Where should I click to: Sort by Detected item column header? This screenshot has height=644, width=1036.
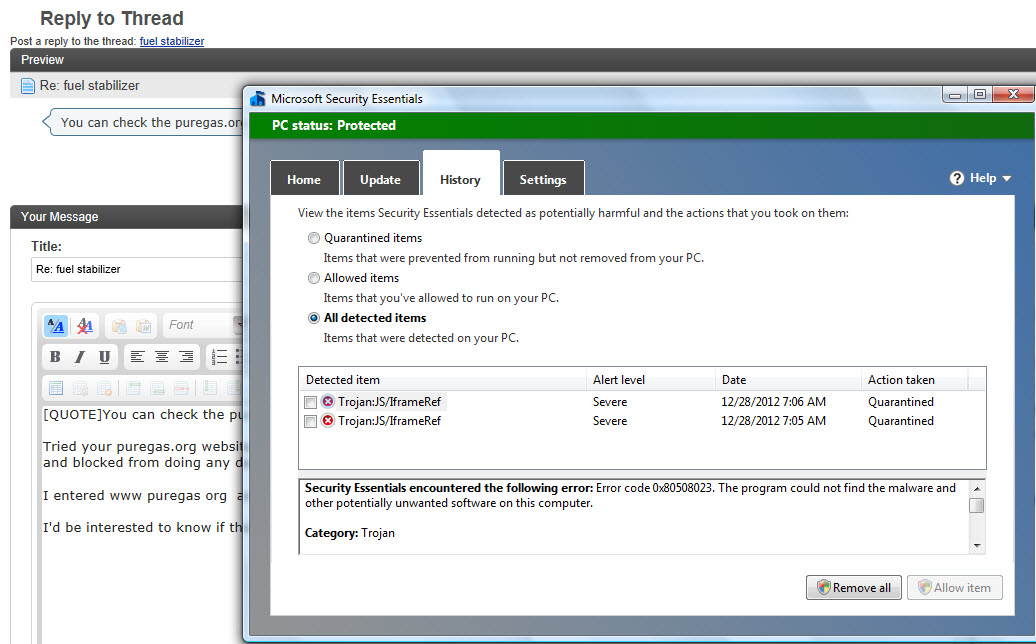click(442, 380)
